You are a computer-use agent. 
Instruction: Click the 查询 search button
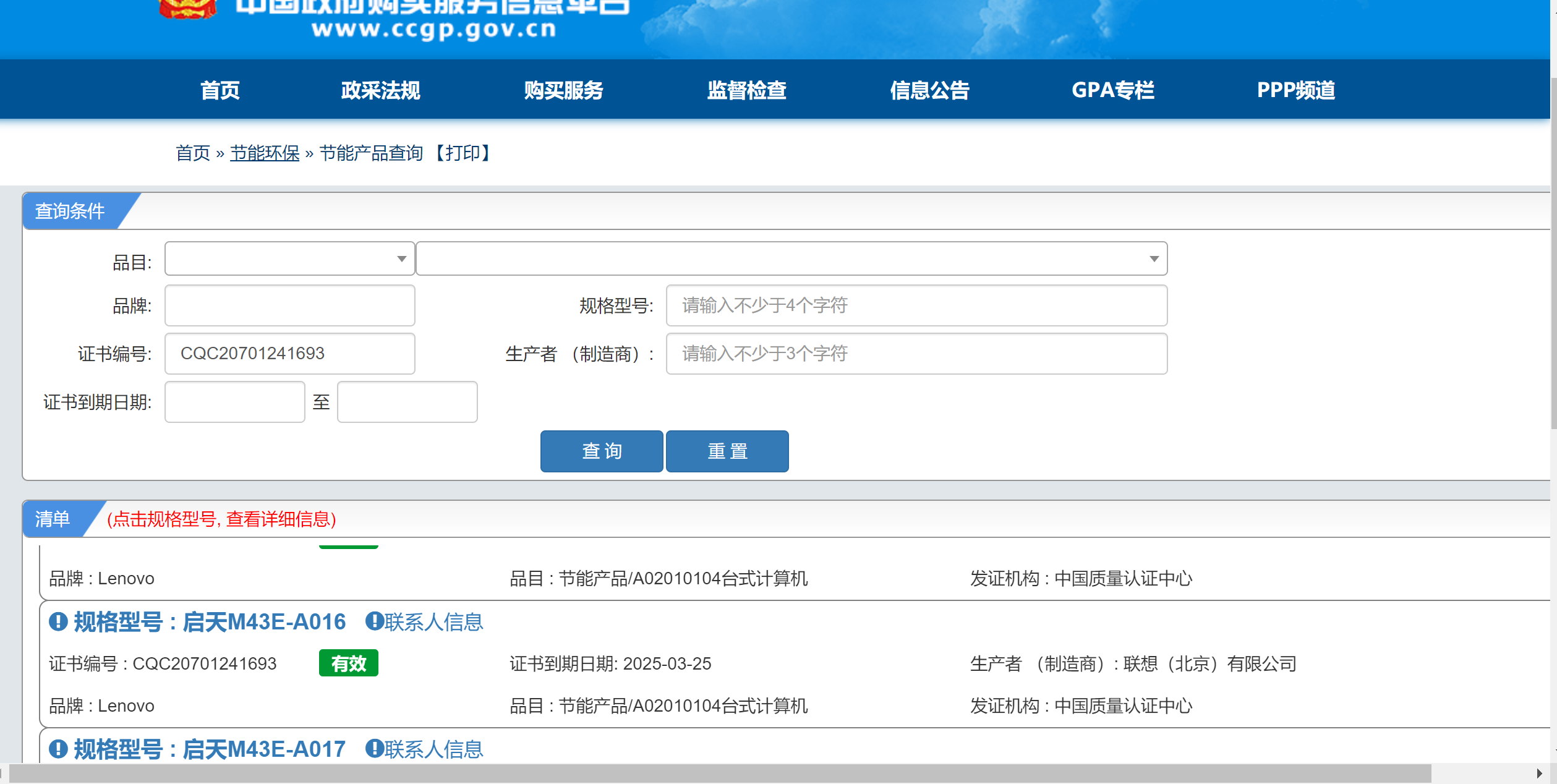click(602, 451)
